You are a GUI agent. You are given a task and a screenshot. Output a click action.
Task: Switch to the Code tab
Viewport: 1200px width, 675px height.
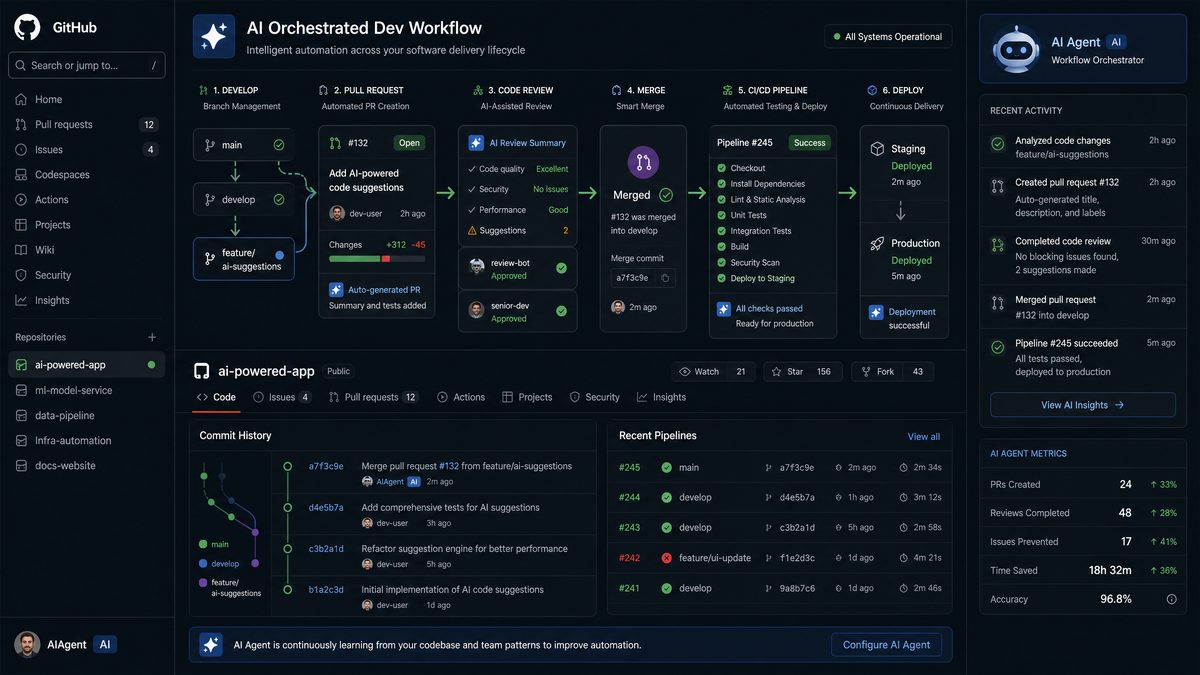pyautogui.click(x=217, y=397)
